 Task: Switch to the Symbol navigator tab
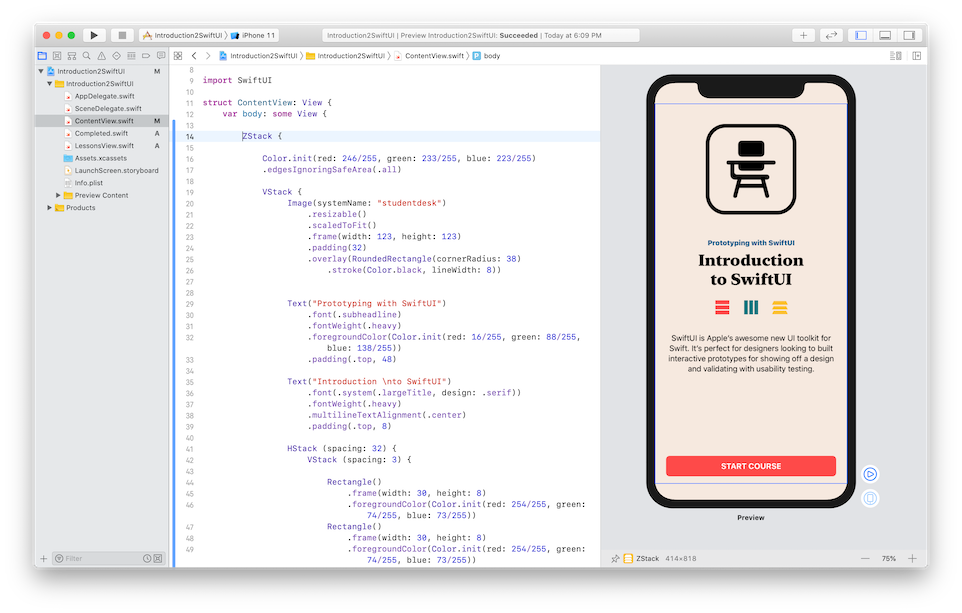(72, 56)
